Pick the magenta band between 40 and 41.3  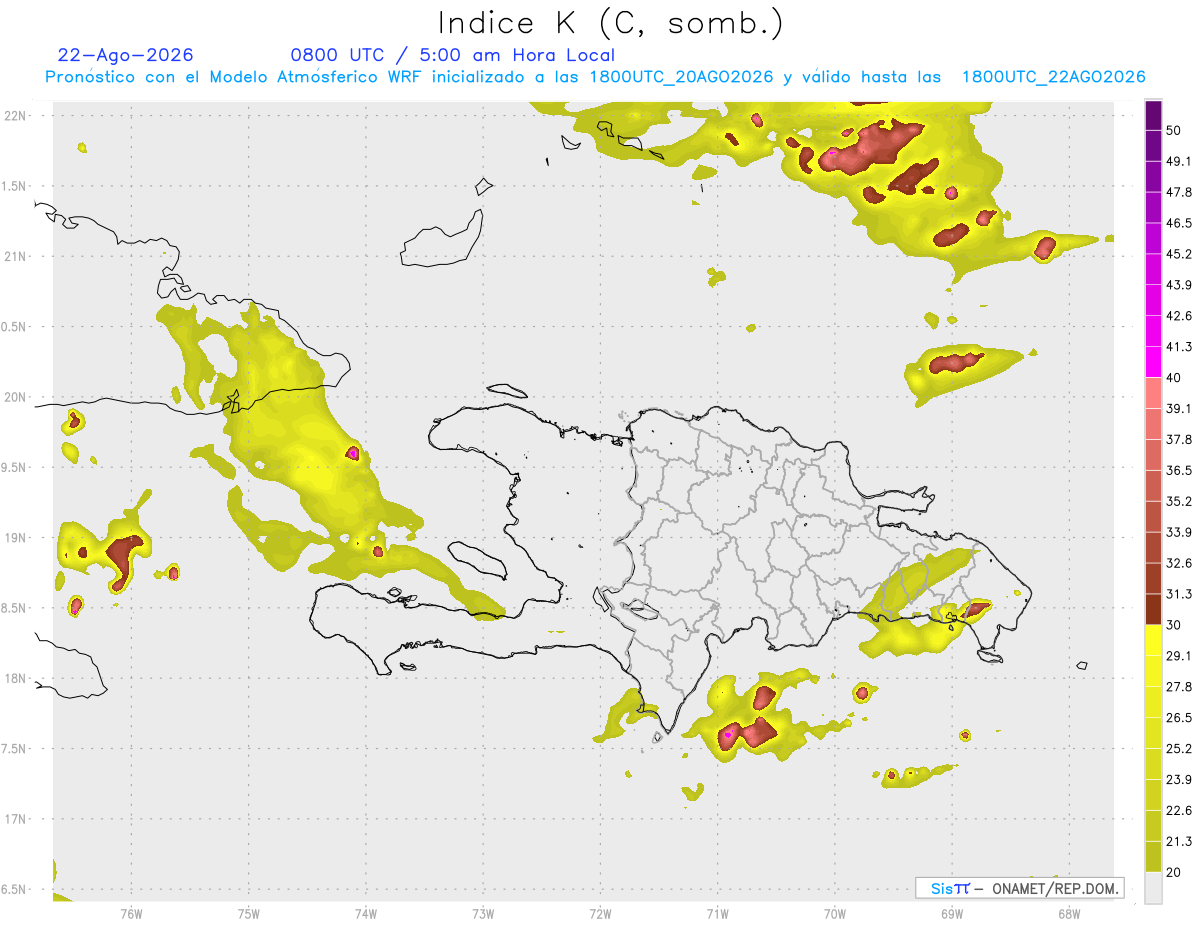pos(1154,363)
